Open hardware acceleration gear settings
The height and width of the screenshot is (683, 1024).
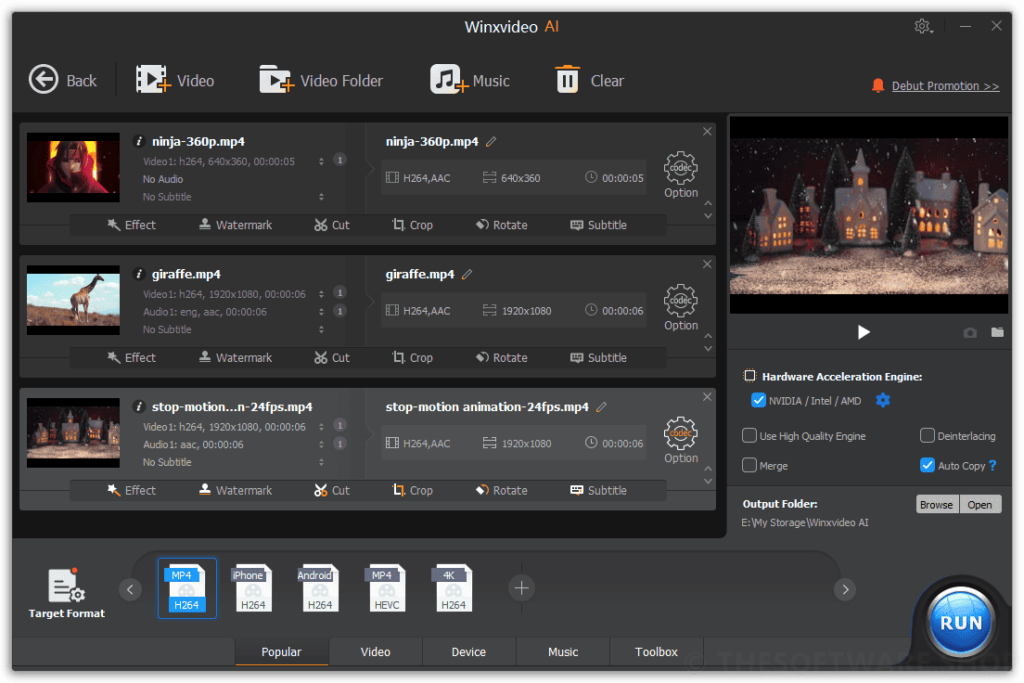[883, 400]
